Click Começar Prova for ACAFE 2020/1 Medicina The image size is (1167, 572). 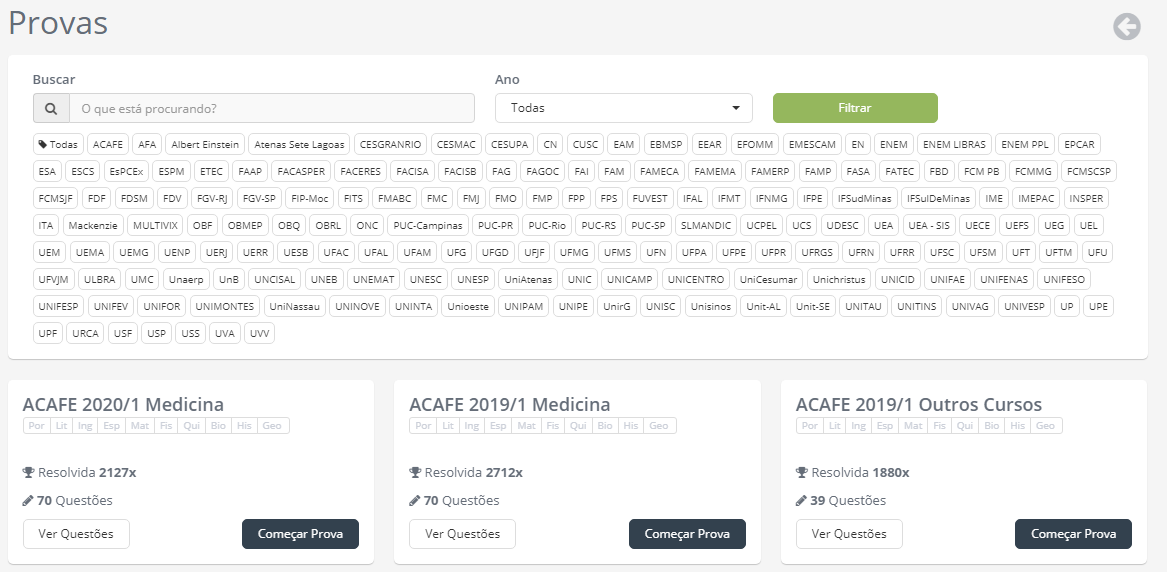(301, 534)
